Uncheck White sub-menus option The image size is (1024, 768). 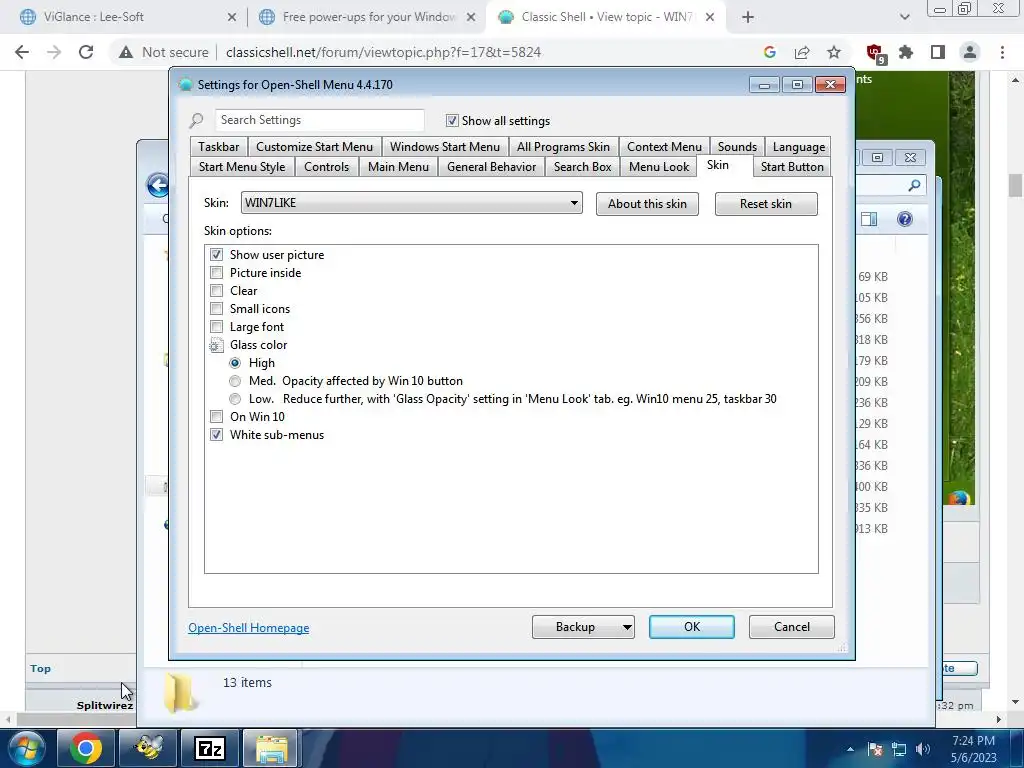coord(216,434)
